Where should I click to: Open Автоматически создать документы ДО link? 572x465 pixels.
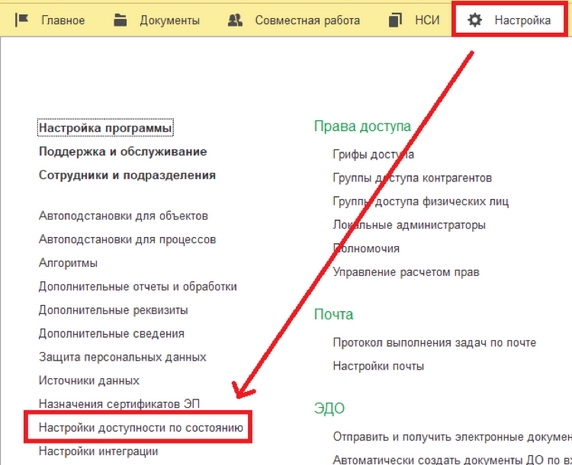coord(452,460)
